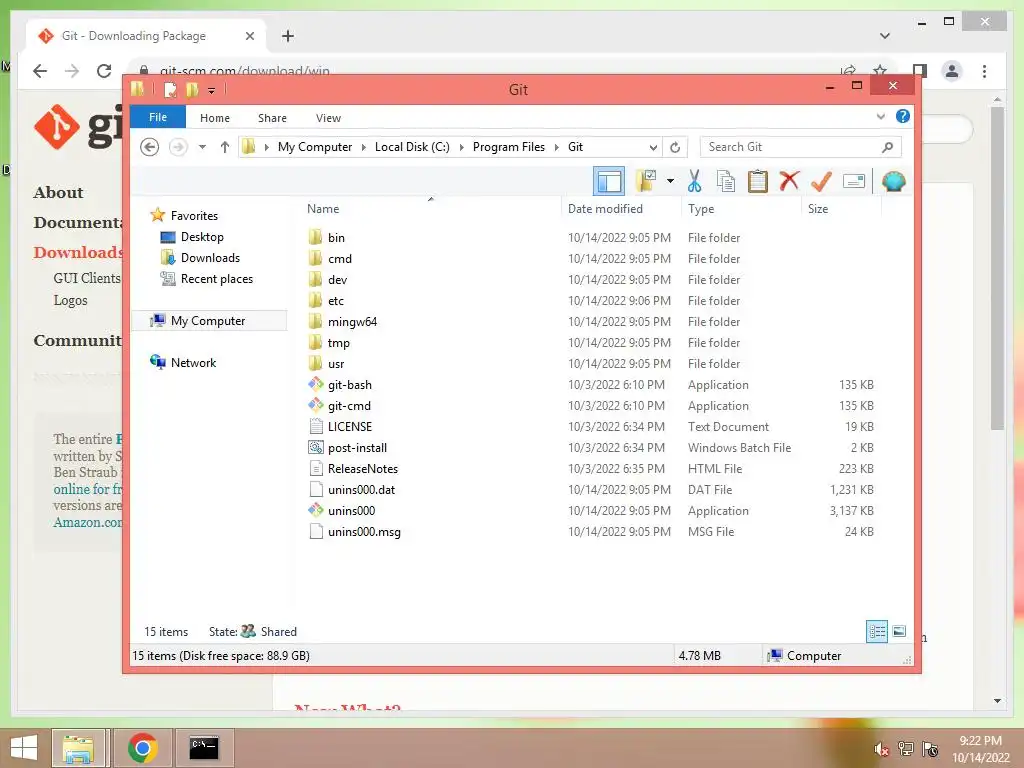
Task: Click the Properties quick access icon
Action: [170, 89]
